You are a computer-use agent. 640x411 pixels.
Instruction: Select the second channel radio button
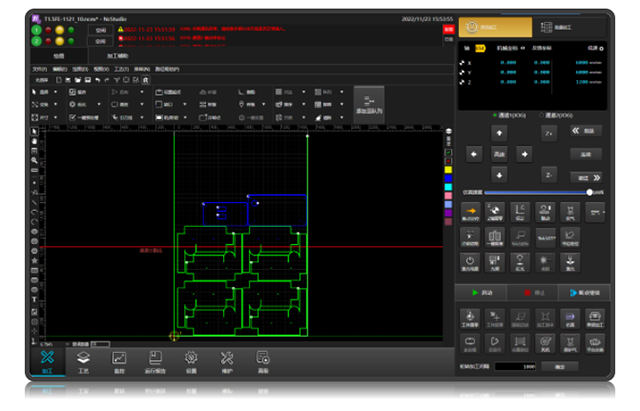(x=541, y=115)
